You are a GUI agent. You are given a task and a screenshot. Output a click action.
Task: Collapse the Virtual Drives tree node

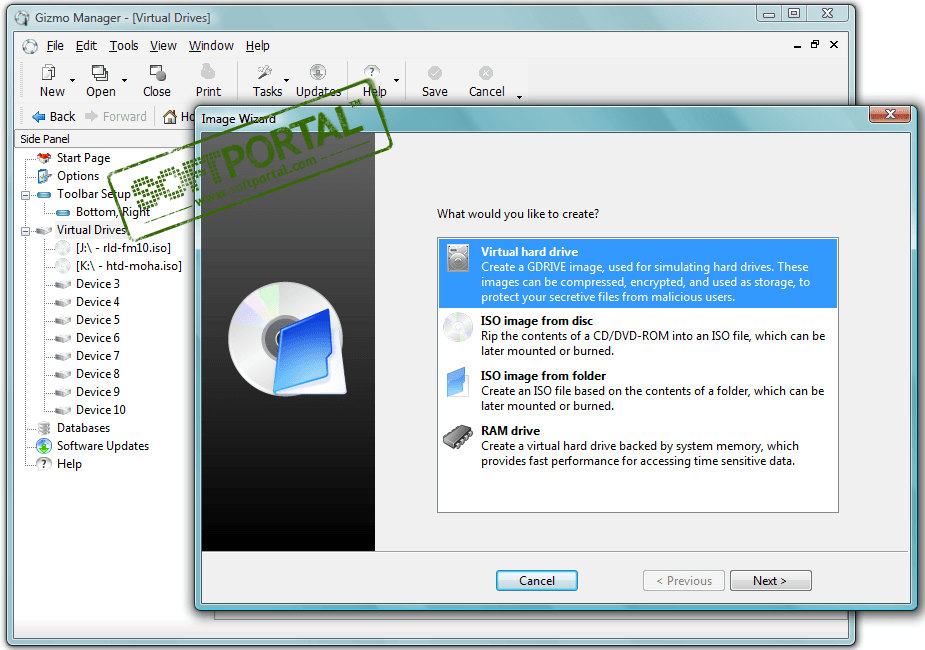[x=25, y=231]
